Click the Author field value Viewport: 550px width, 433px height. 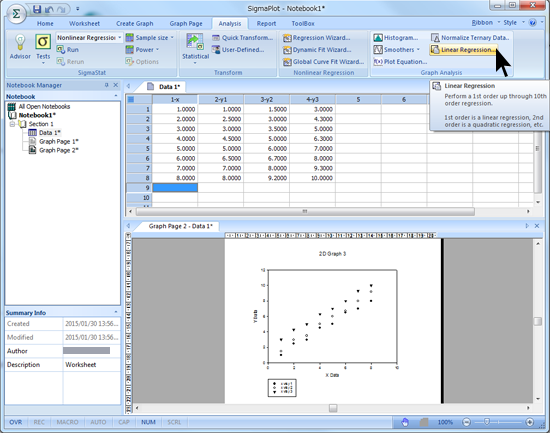coord(86,351)
